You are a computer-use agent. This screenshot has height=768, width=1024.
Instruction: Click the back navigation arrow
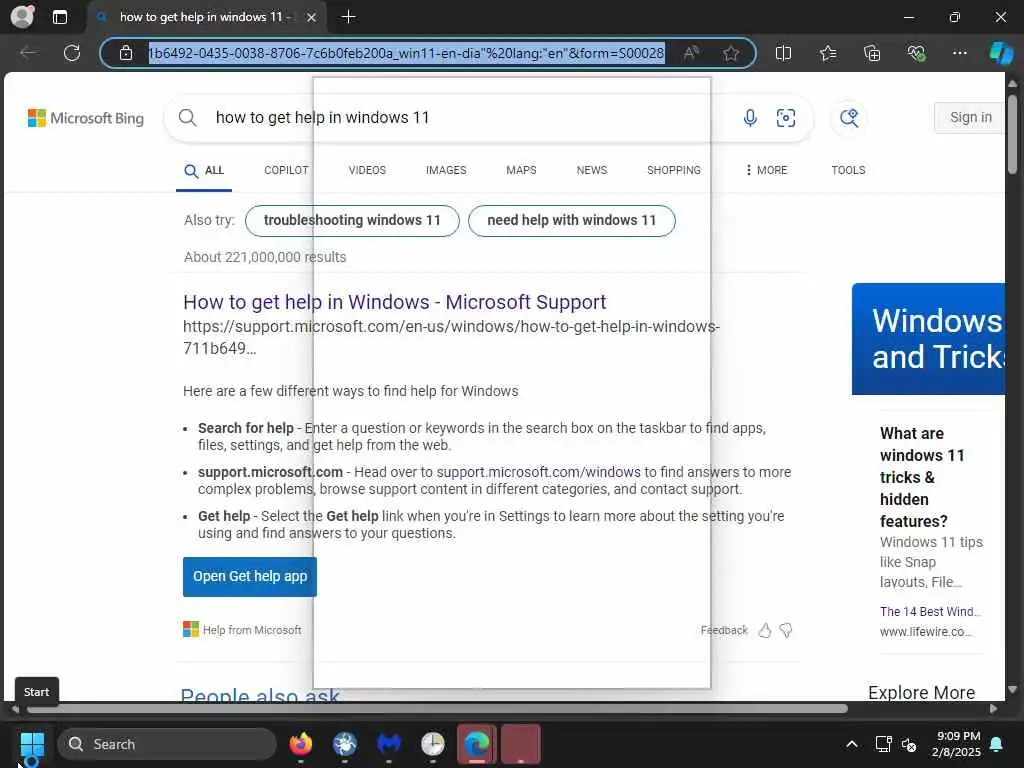(27, 53)
